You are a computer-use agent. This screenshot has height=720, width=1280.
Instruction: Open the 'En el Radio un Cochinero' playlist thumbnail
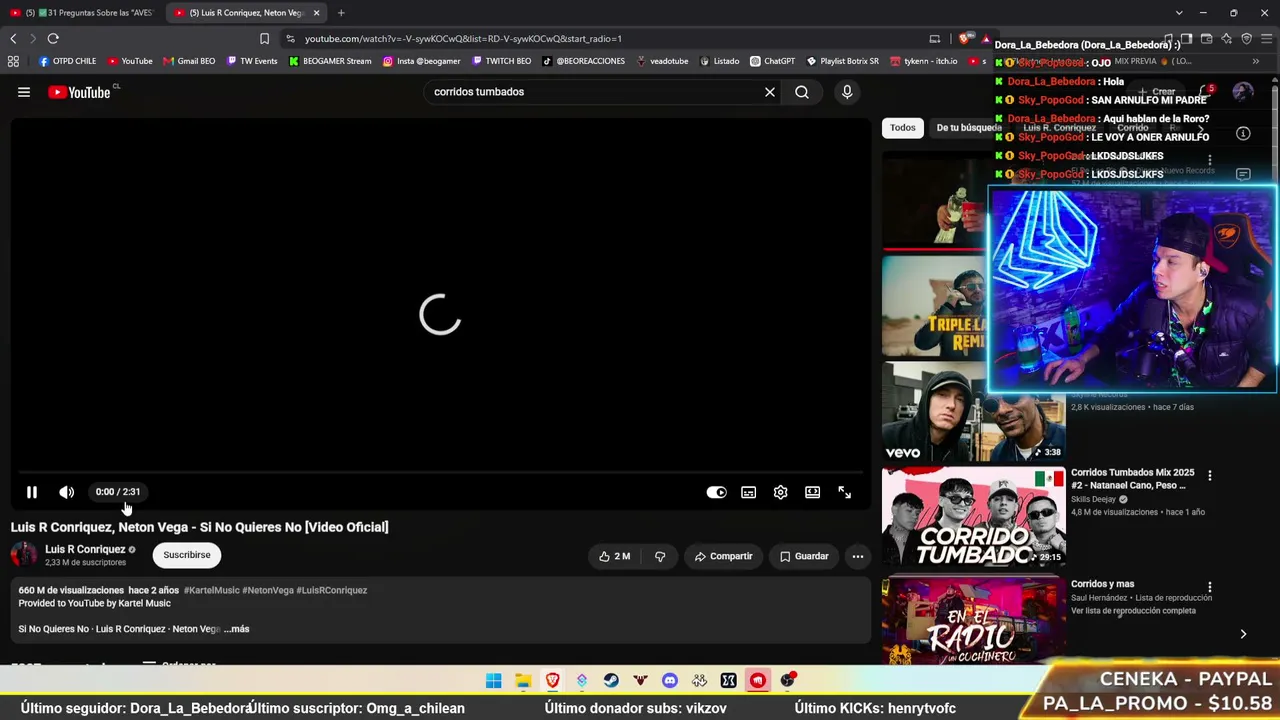(x=973, y=620)
